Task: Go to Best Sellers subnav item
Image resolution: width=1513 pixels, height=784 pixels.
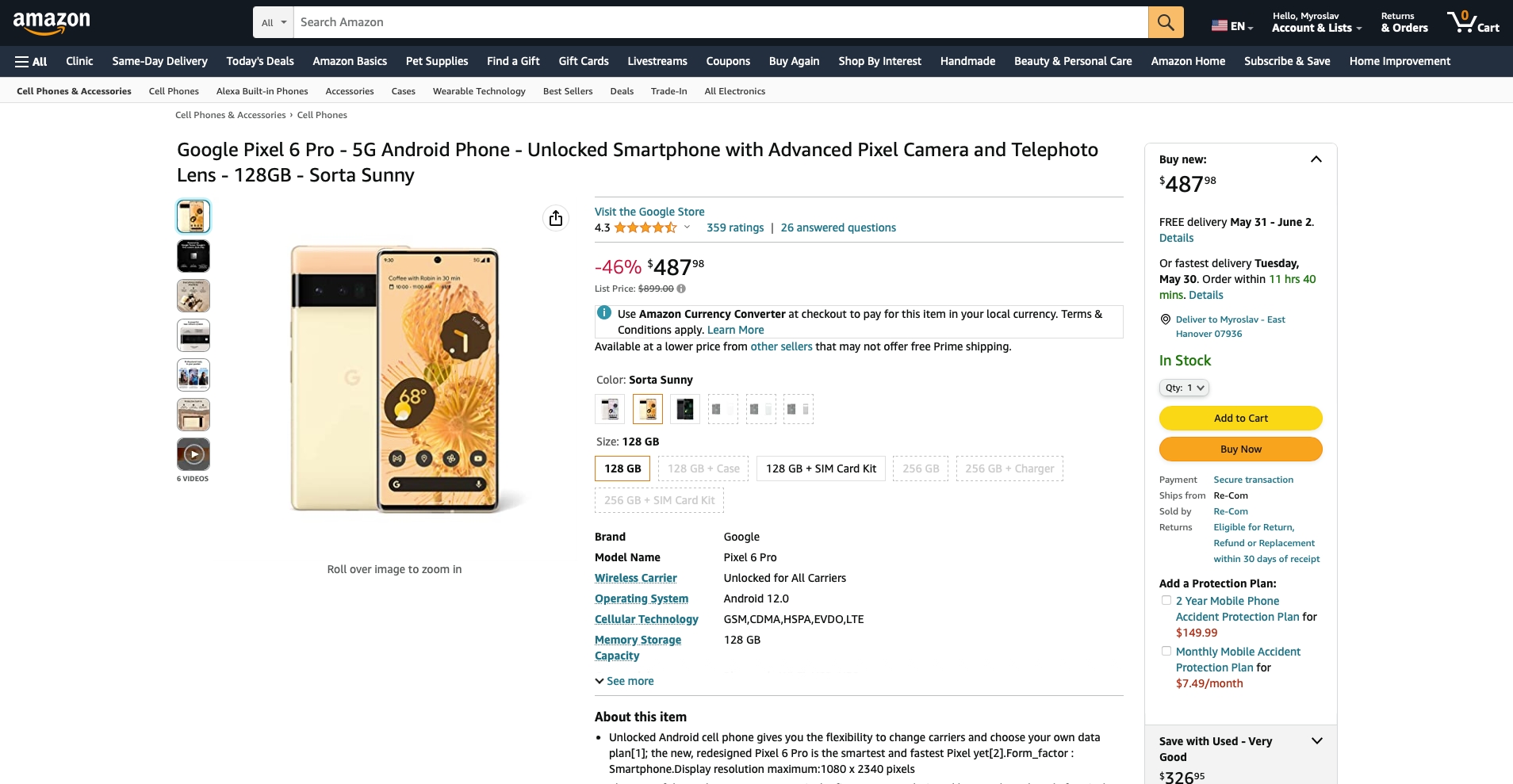Action: click(x=568, y=91)
